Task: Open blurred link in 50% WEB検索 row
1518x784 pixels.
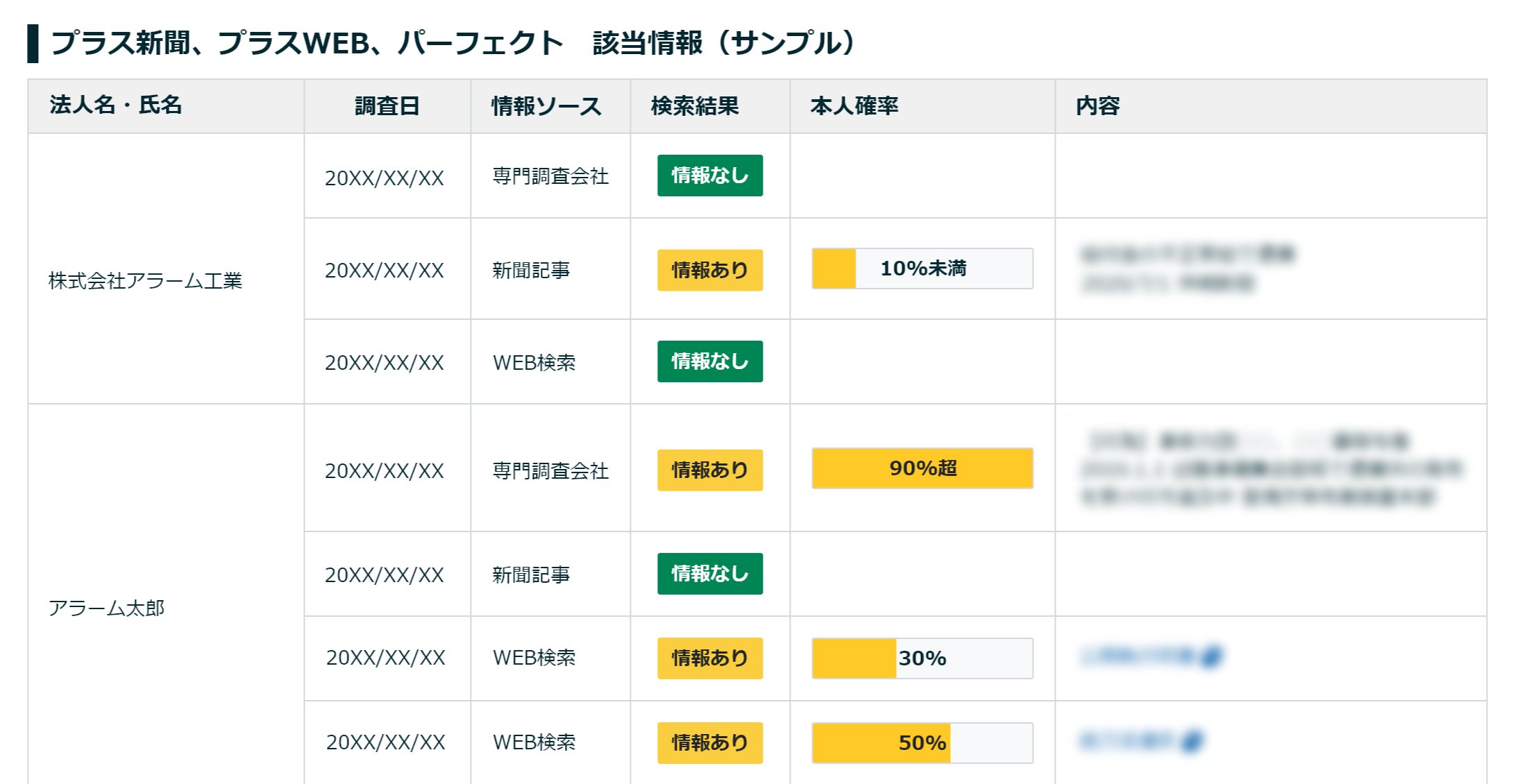Action: (1127, 741)
